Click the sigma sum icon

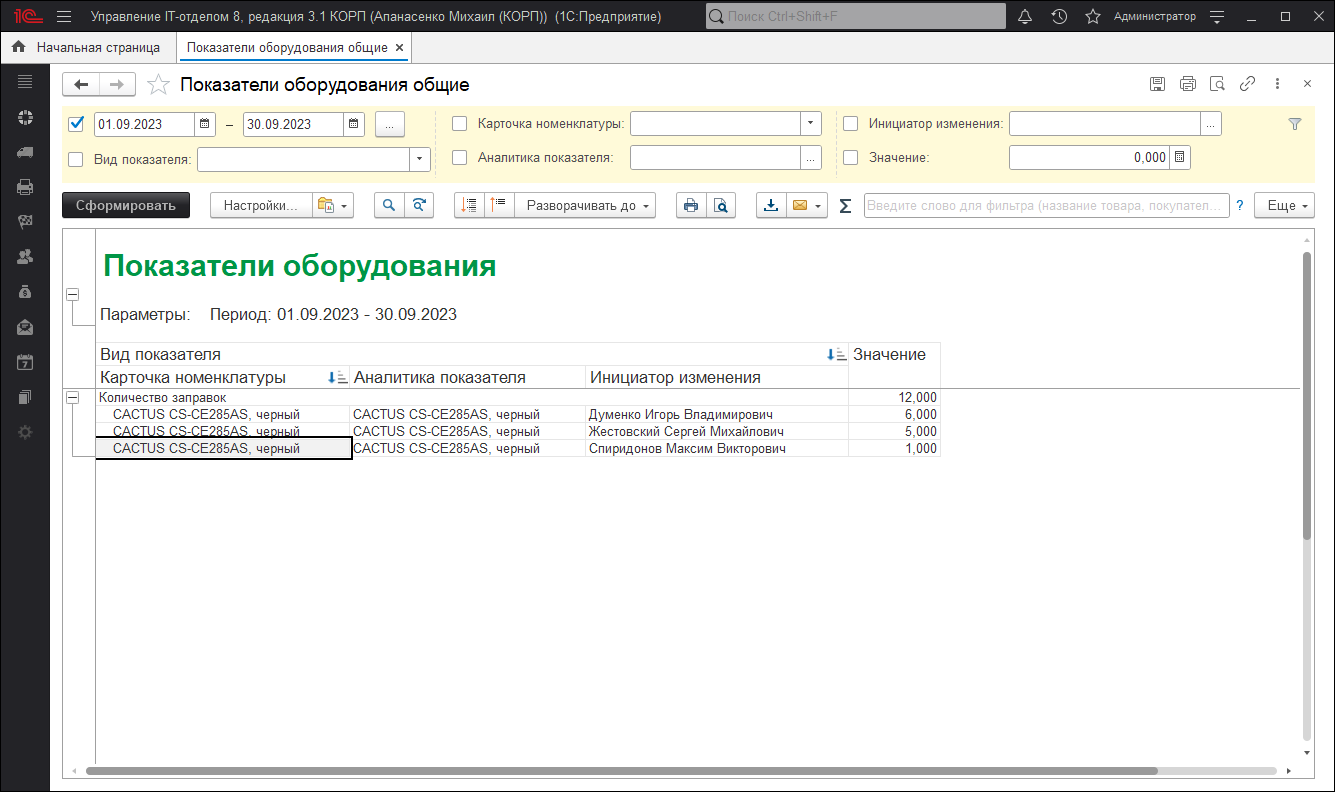(845, 206)
